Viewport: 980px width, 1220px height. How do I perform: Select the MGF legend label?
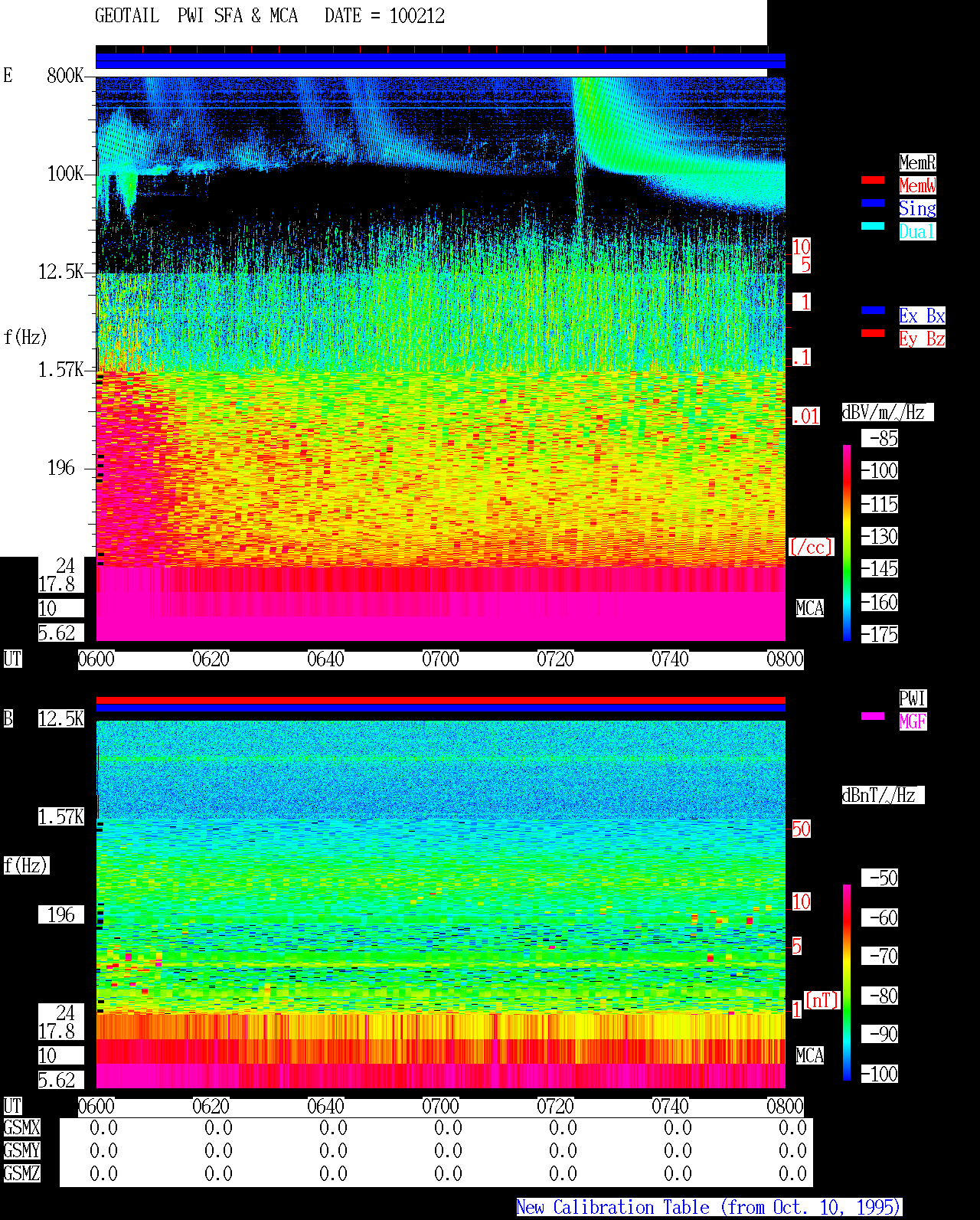click(913, 721)
